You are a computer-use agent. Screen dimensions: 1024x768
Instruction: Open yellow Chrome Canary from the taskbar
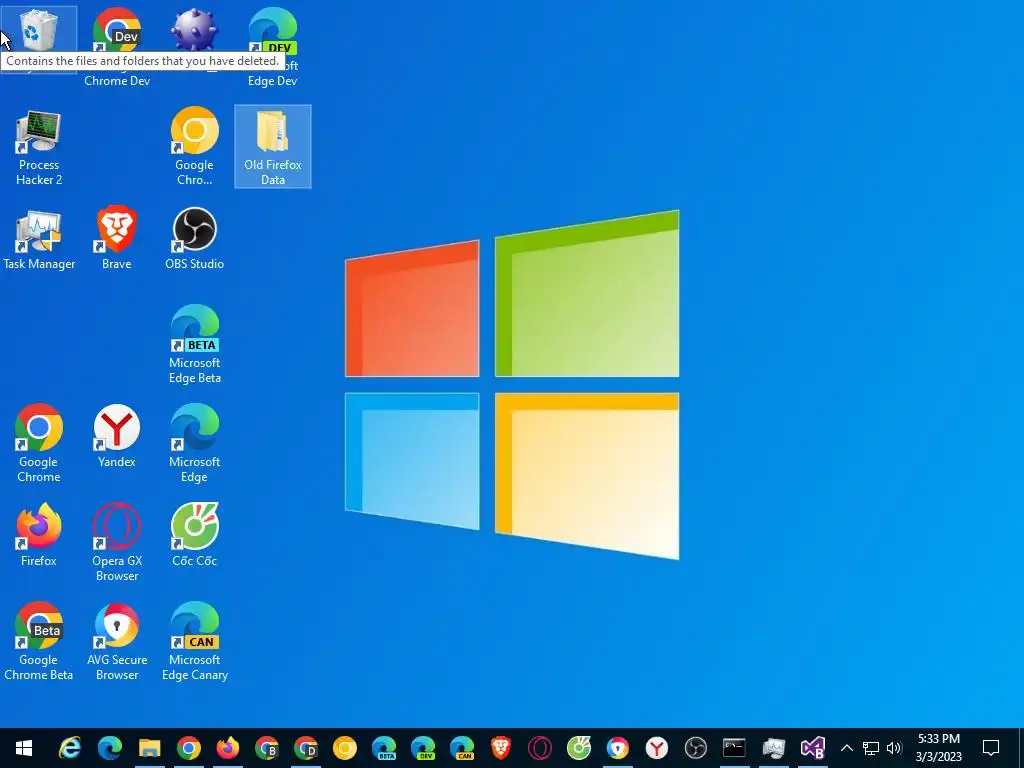(345, 748)
